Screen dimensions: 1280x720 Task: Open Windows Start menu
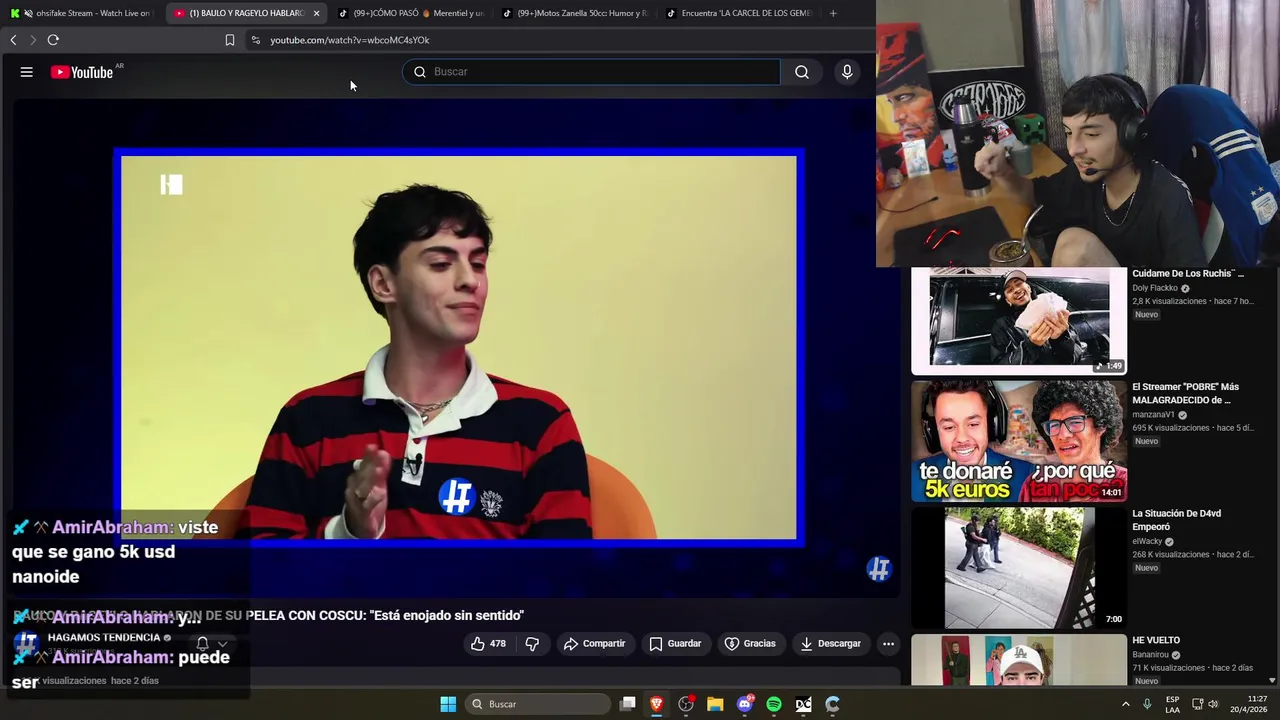[448, 704]
